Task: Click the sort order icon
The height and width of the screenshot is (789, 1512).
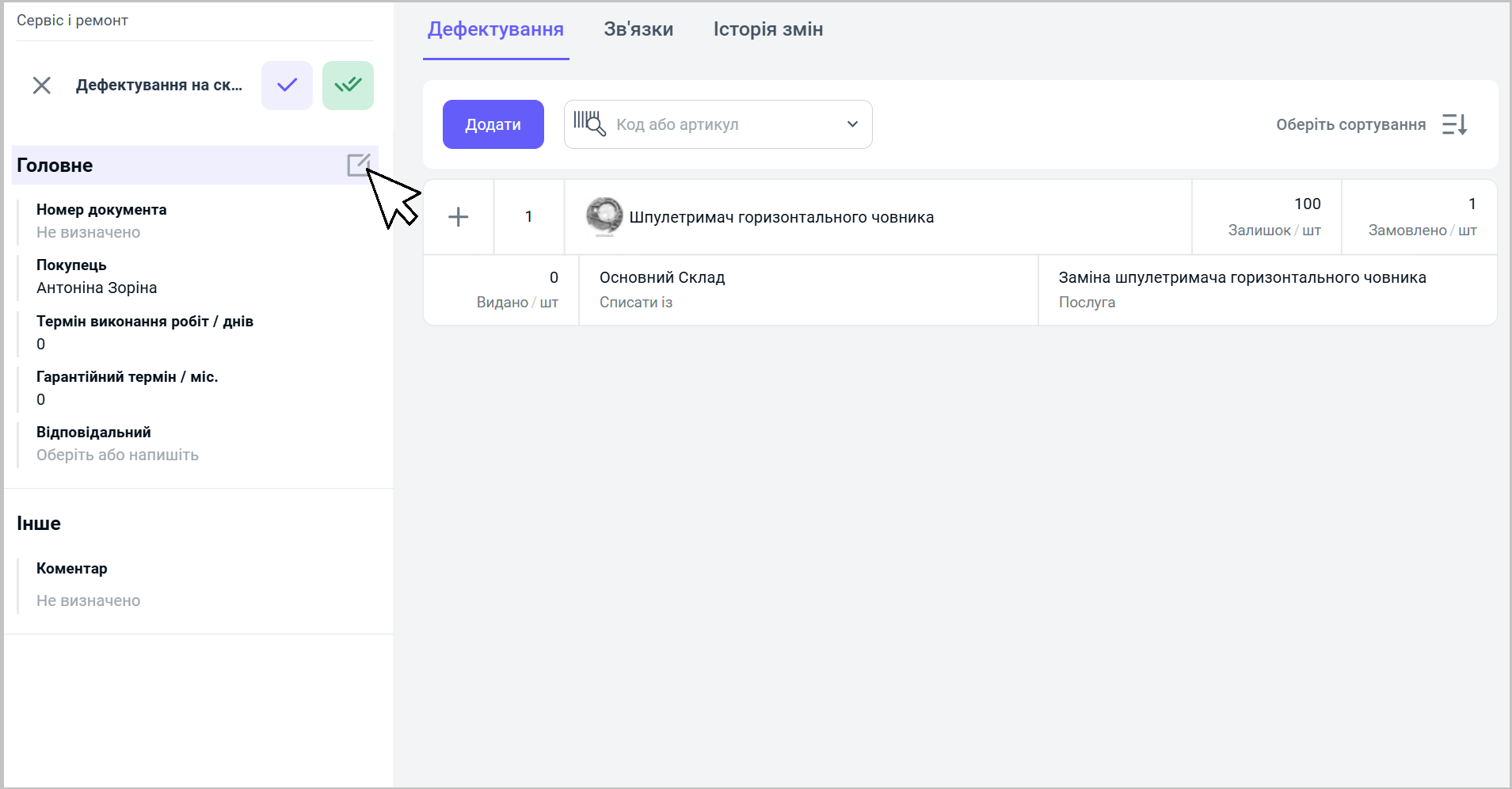Action: (1454, 124)
